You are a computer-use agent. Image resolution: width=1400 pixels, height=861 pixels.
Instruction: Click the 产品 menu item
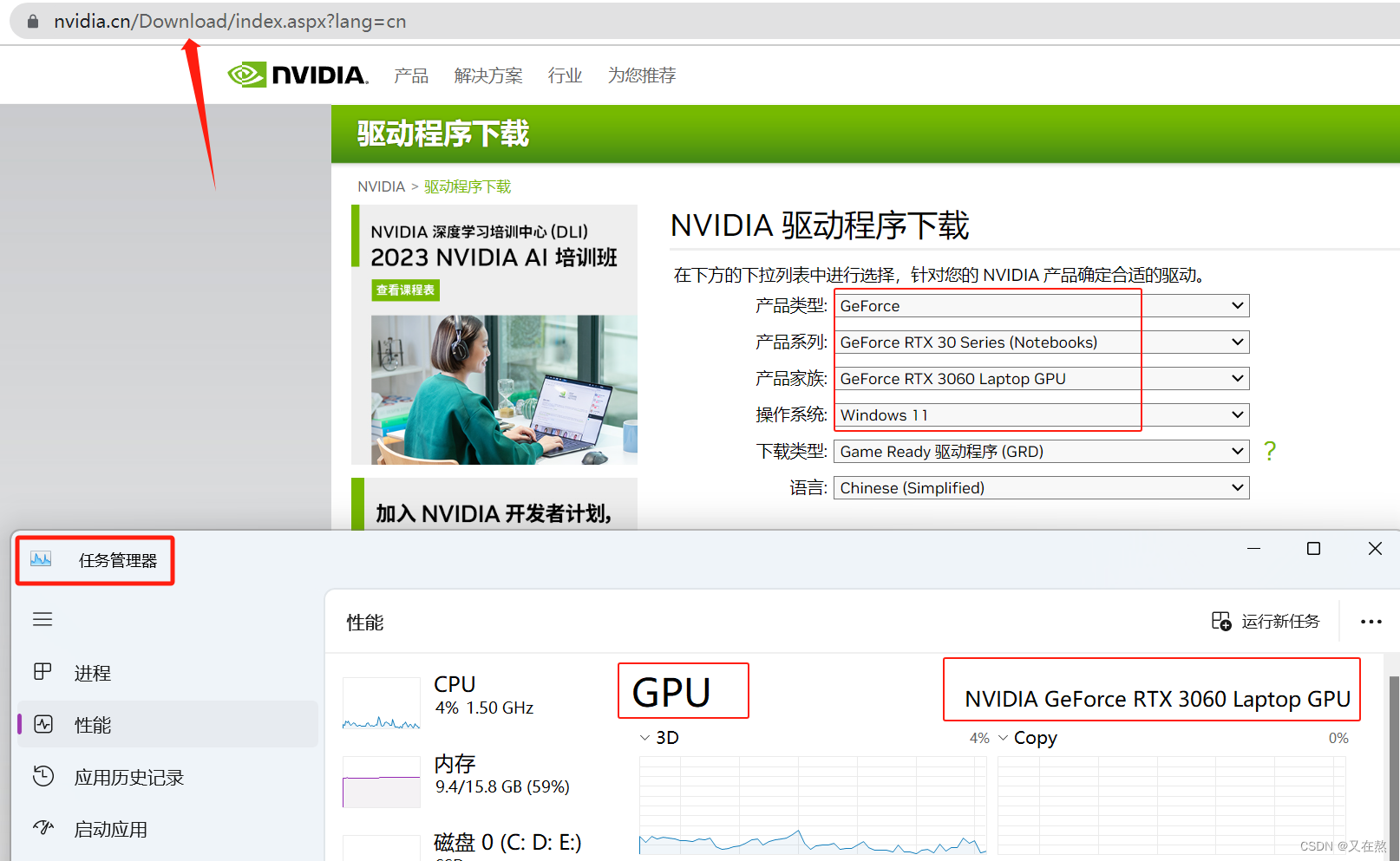411,75
